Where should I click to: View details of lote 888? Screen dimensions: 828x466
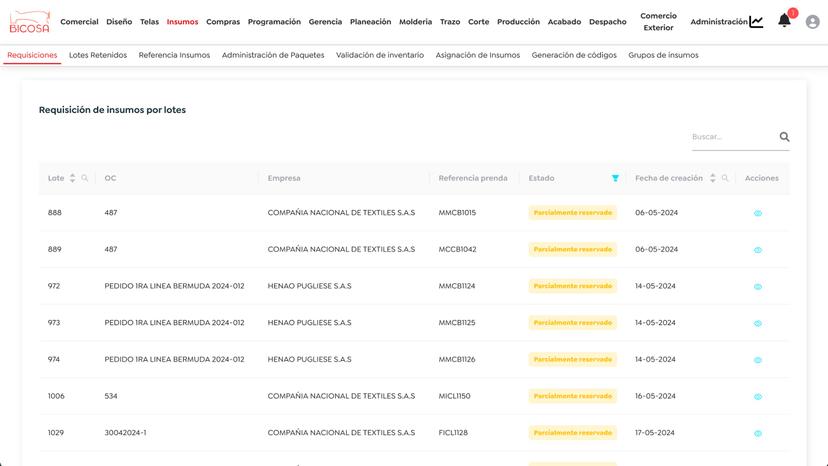[x=757, y=213]
